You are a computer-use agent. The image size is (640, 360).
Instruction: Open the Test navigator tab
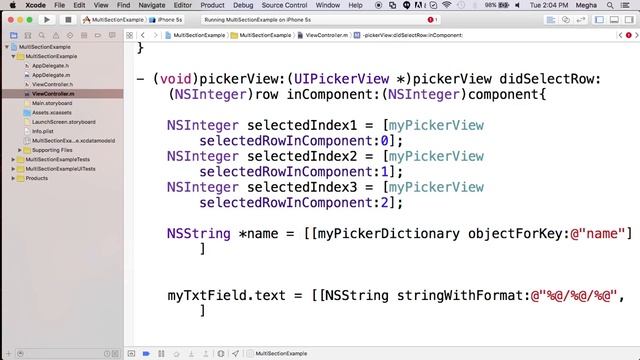70,36
